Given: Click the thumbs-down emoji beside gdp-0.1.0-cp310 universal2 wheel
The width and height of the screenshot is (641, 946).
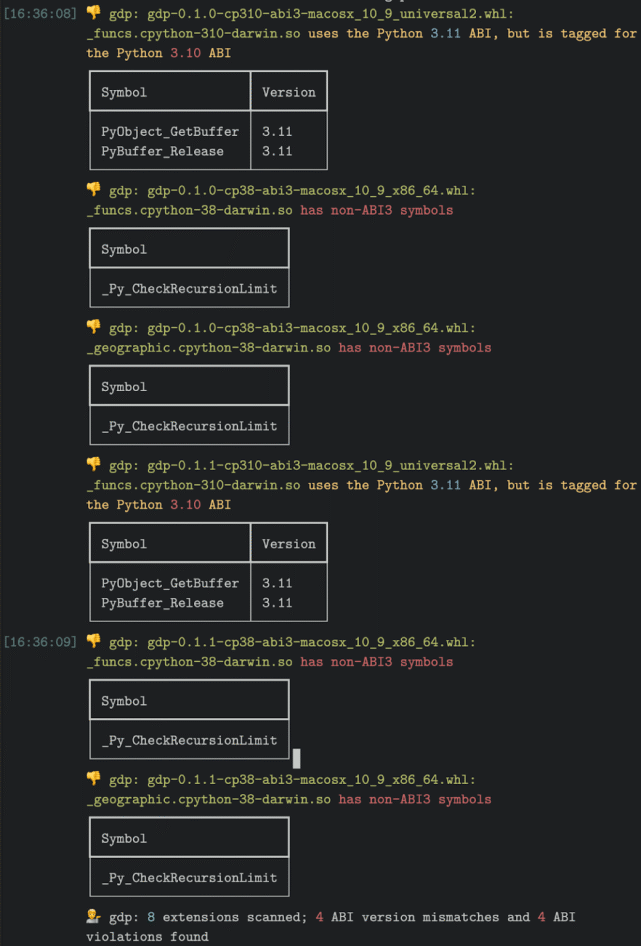Looking at the screenshot, I should 93,13.
